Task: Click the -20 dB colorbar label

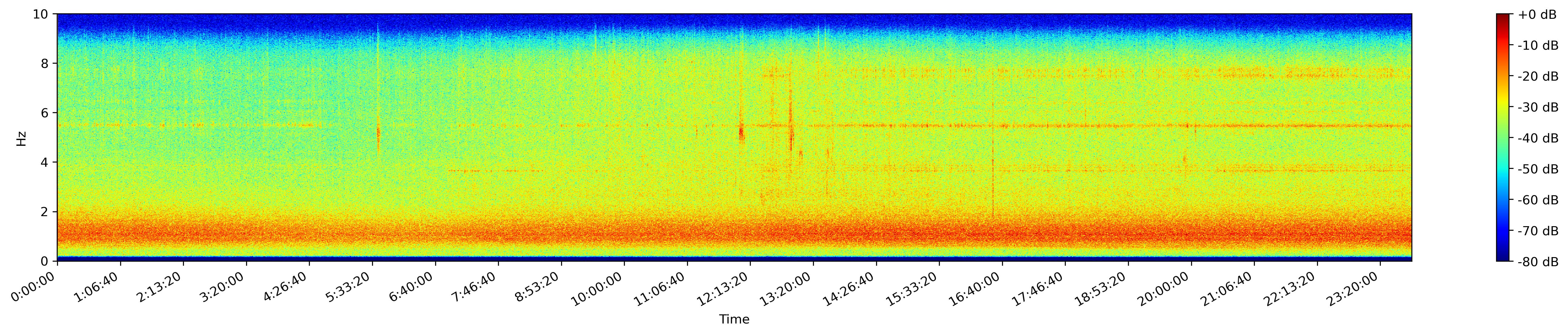Action: [1538, 77]
